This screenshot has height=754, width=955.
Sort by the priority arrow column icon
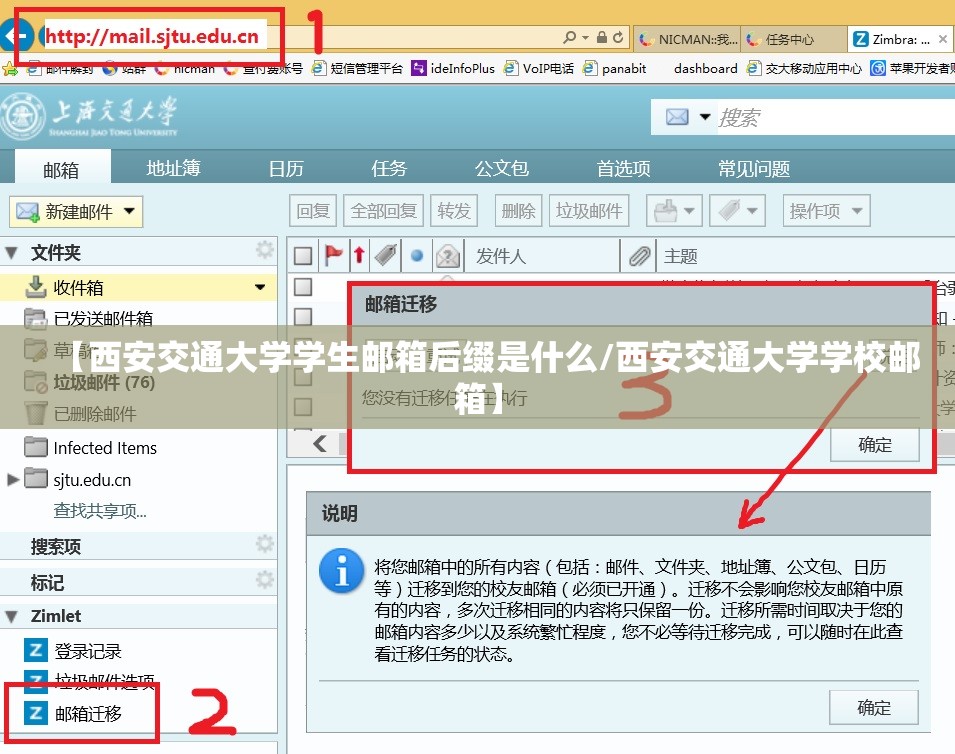[x=359, y=255]
